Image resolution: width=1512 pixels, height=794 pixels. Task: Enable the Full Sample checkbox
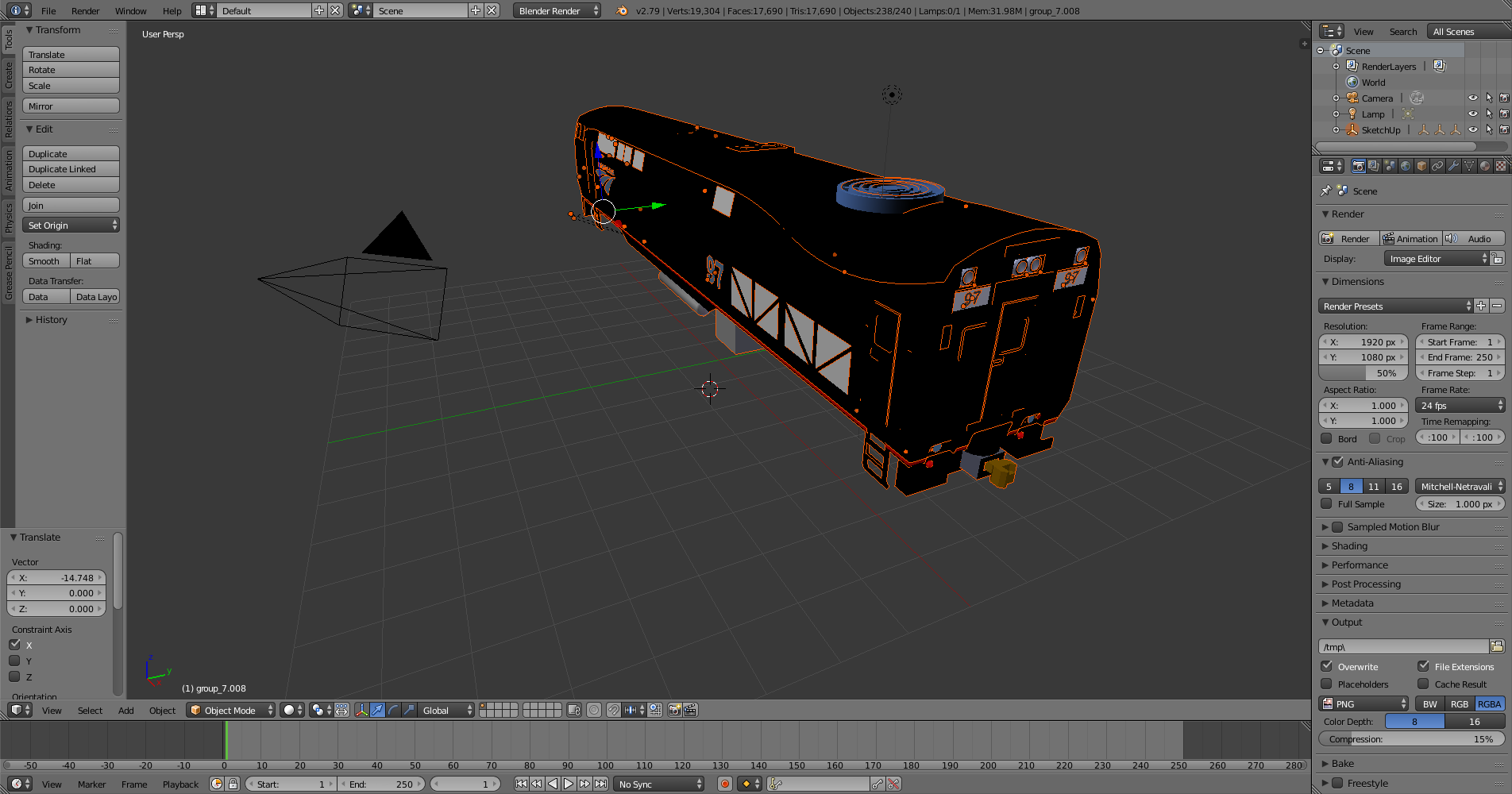click(x=1326, y=503)
